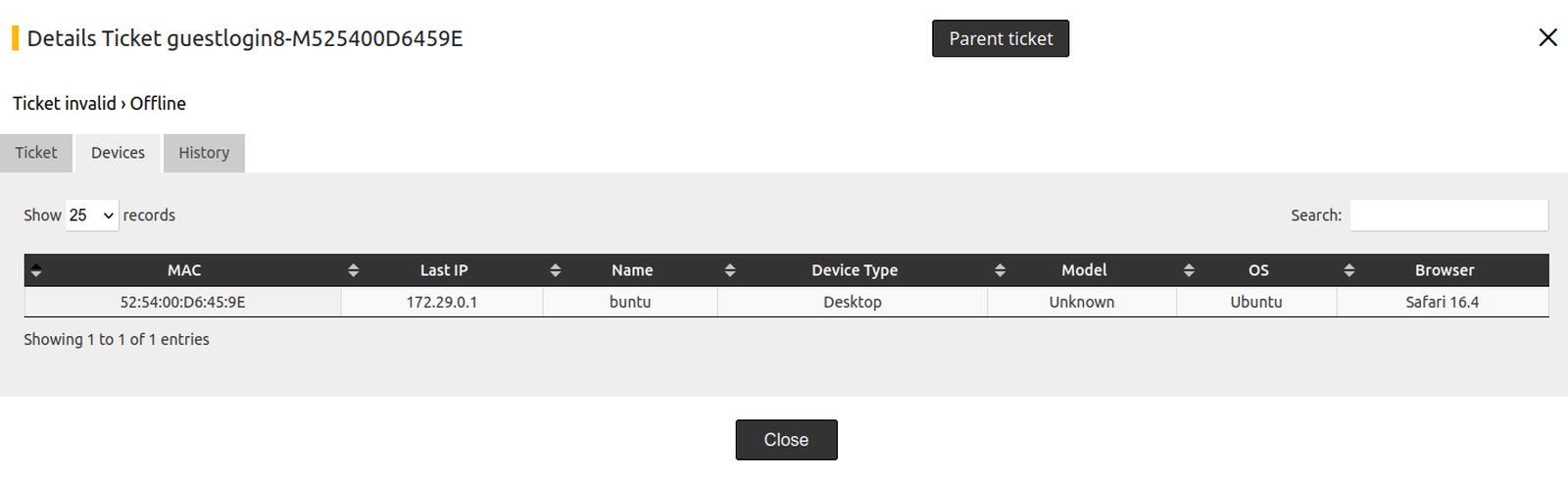1568x480 pixels.
Task: Click the Ubuntu OS cell
Action: point(1256,302)
